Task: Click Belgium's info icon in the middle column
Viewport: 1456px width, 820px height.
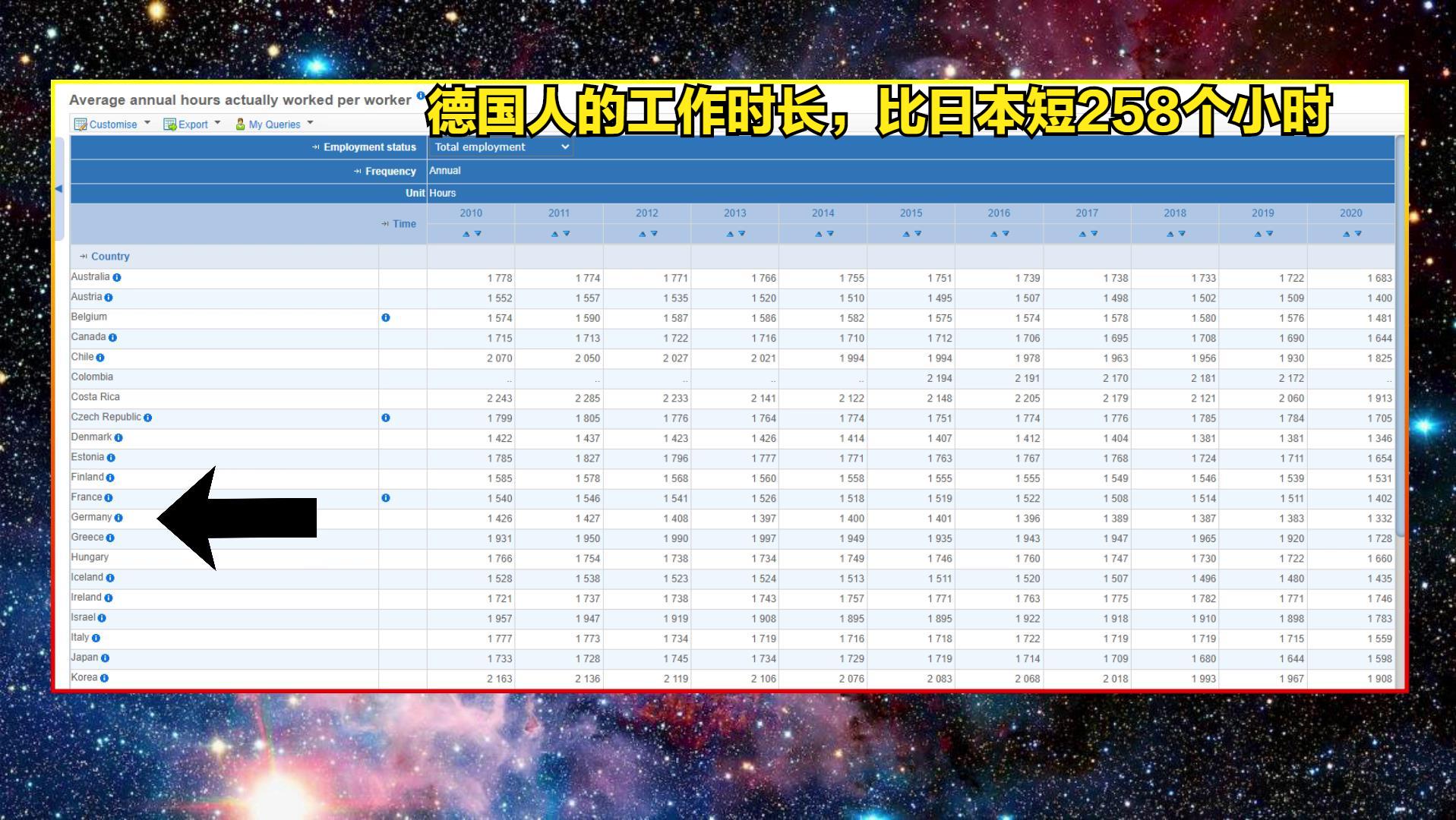Action: click(x=385, y=317)
